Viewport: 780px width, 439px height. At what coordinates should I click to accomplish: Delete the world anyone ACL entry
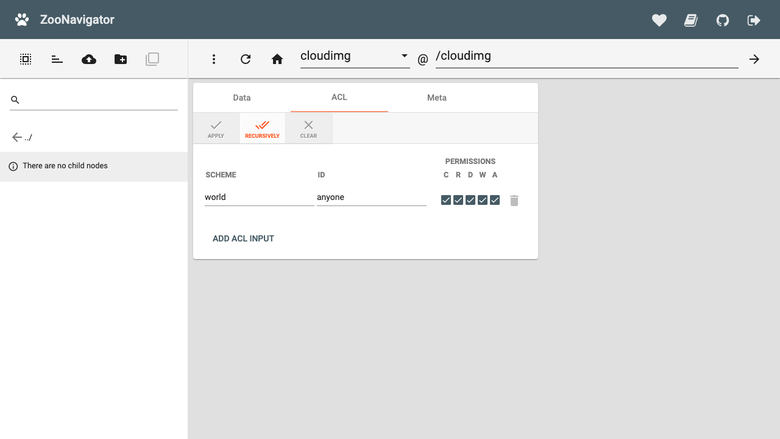coord(514,200)
